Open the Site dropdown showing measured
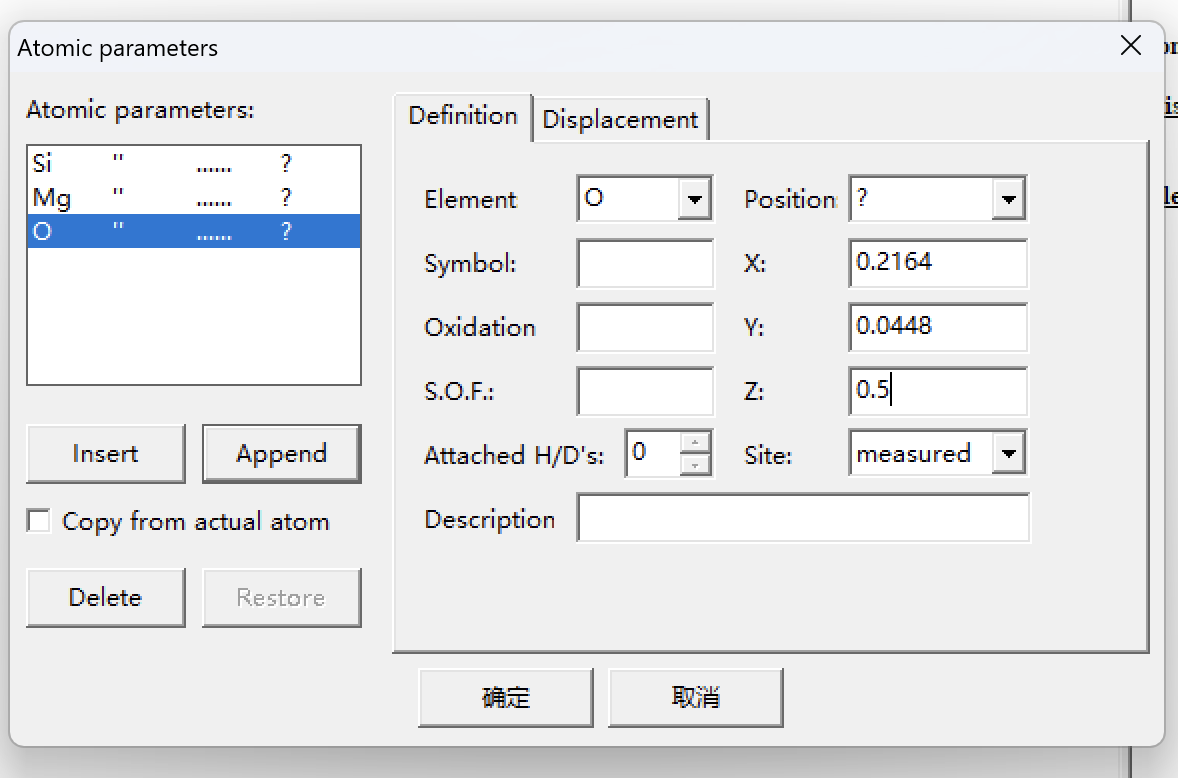 (x=1008, y=455)
